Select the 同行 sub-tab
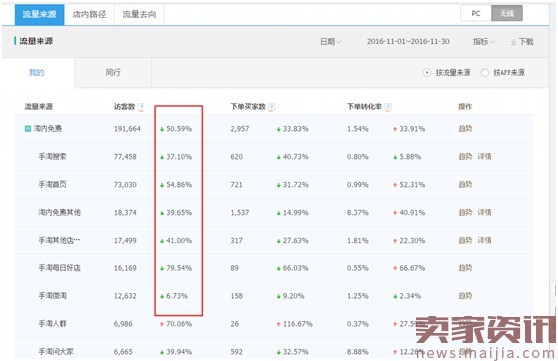558x361 pixels. [x=113, y=73]
